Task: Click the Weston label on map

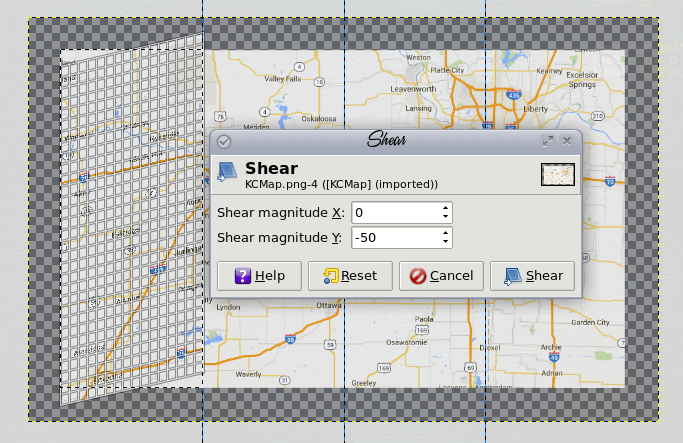Action: point(418,57)
